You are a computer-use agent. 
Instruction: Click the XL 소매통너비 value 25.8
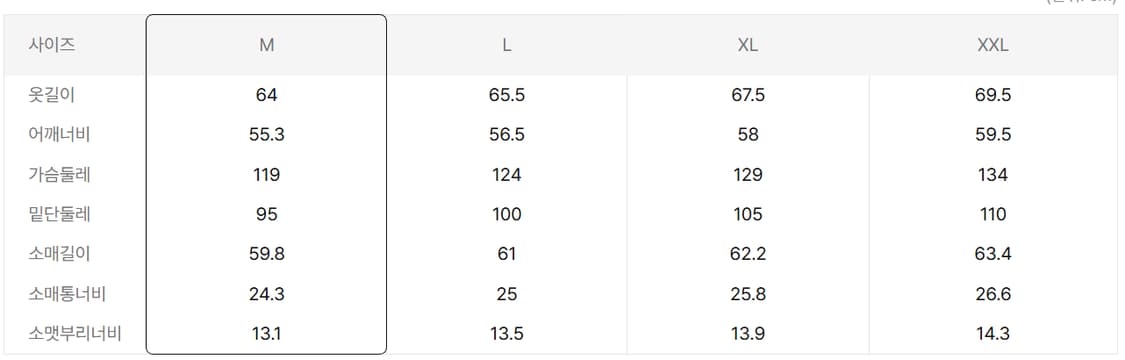click(x=748, y=293)
